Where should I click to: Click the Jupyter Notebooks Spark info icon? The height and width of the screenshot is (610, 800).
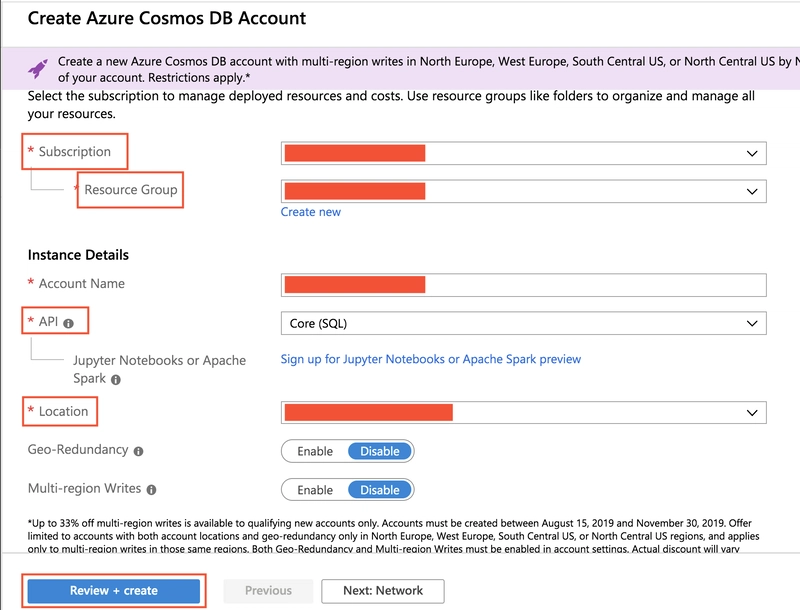tap(116, 380)
